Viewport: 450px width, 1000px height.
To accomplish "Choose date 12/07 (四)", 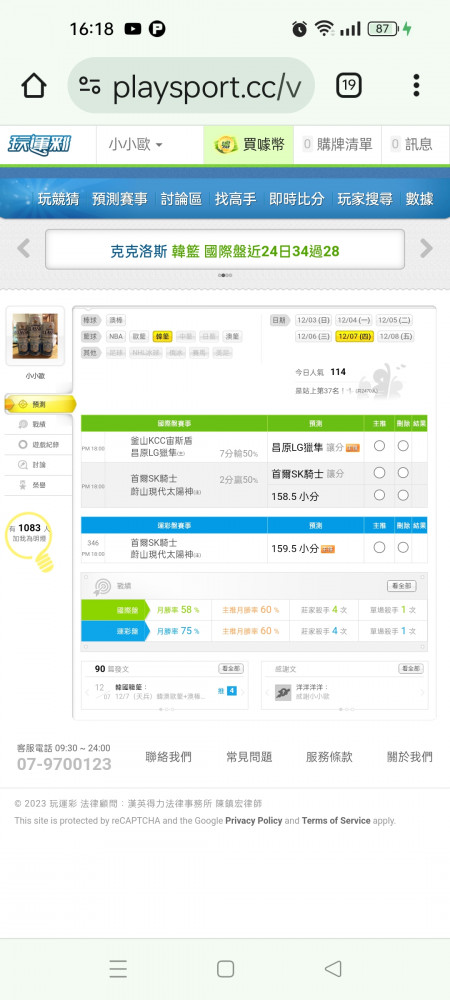I will tap(354, 336).
